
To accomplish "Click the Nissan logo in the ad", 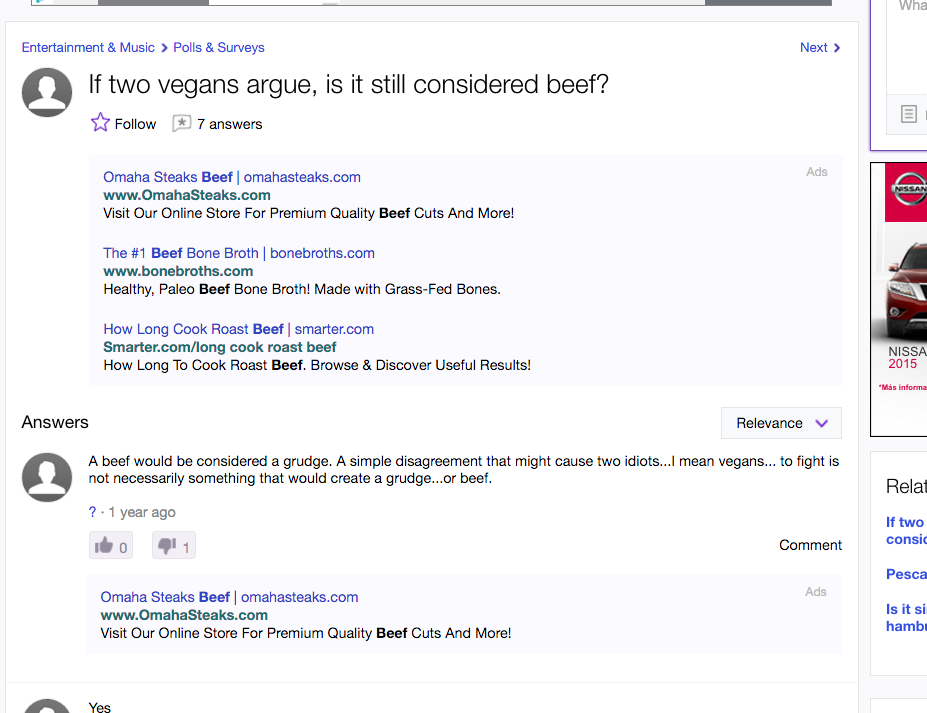I will 909,189.
